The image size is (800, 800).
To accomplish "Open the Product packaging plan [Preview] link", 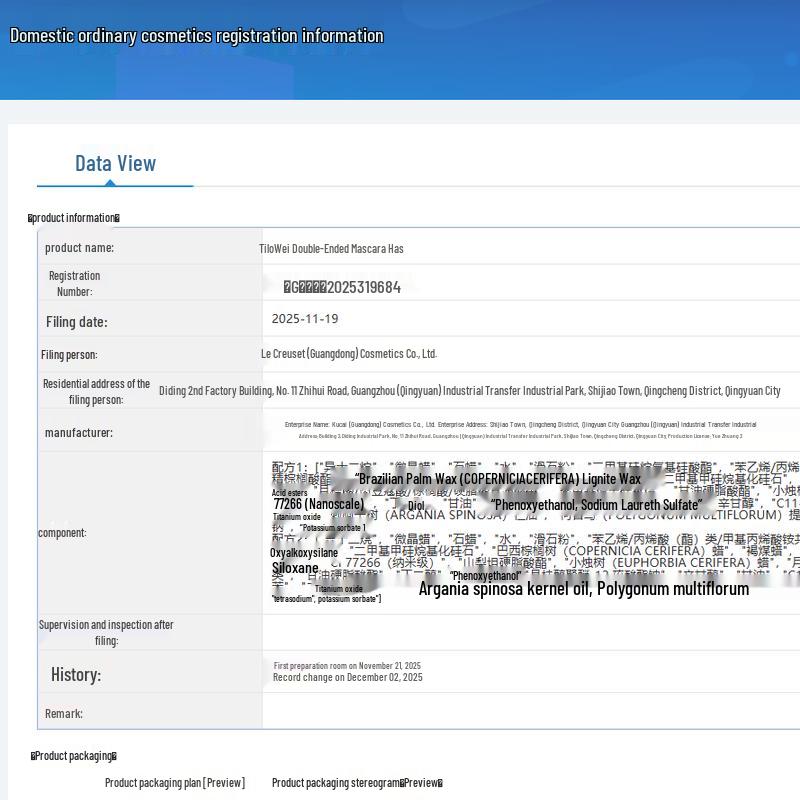I will [x=175, y=783].
